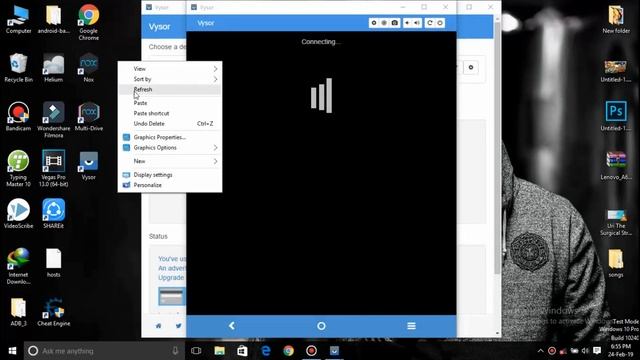Select the Vysor desktop shortcut
The image size is (640, 360).
[89, 166]
